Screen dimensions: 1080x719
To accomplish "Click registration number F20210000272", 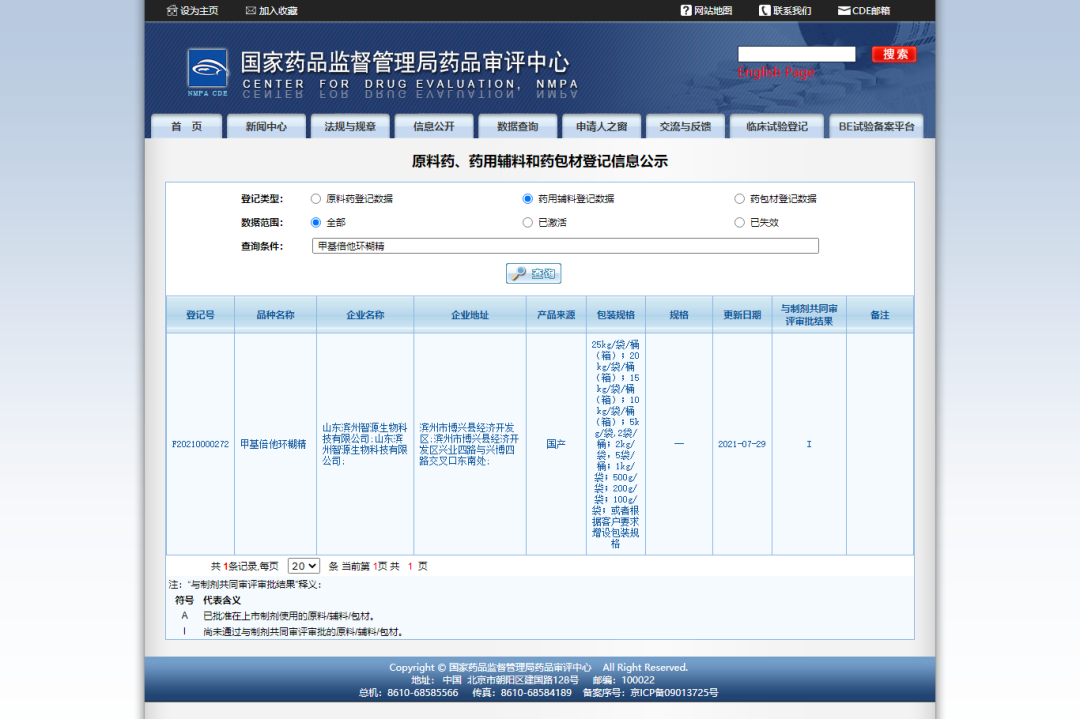I will pos(200,444).
